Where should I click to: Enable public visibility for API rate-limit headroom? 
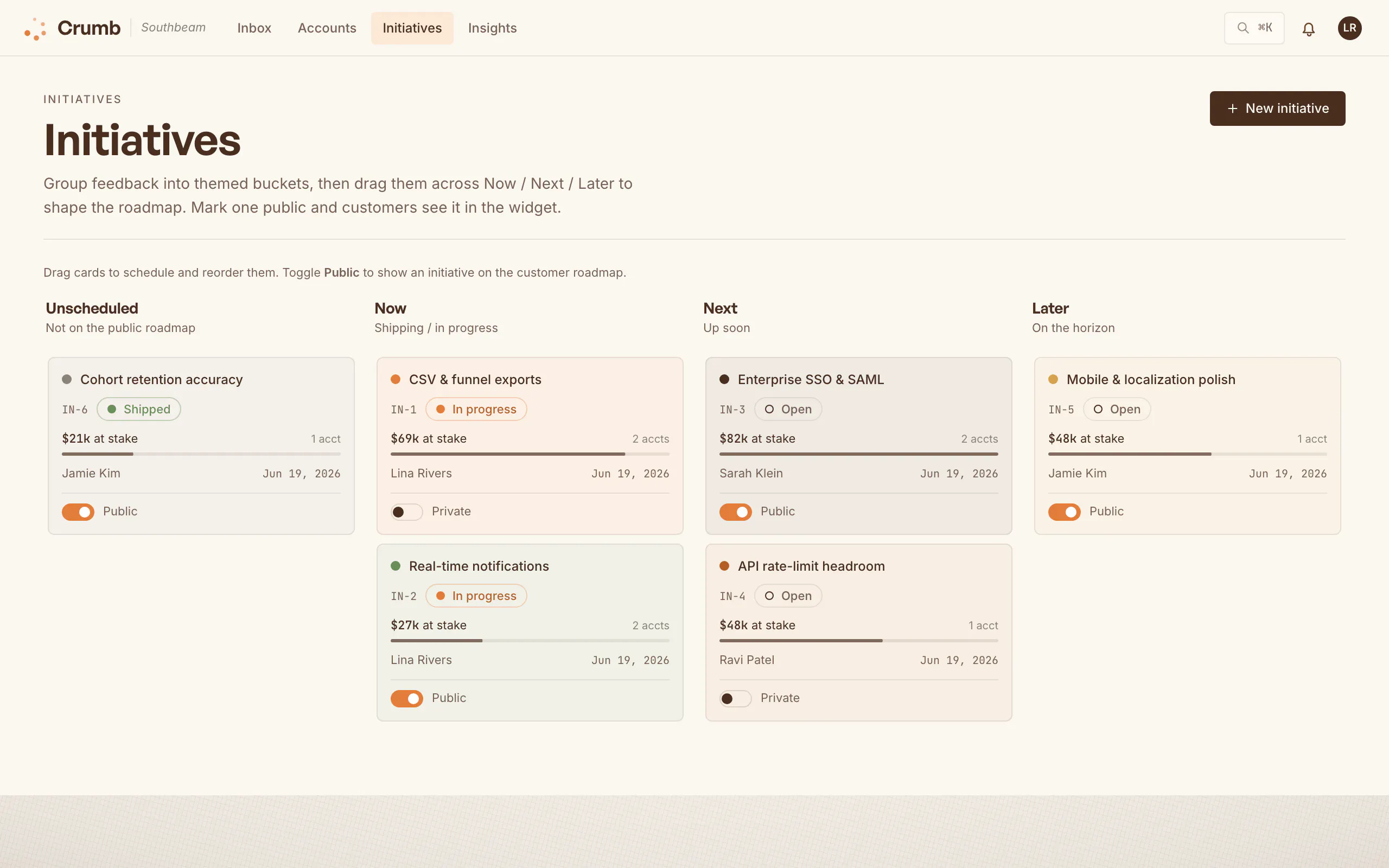pyautogui.click(x=735, y=698)
